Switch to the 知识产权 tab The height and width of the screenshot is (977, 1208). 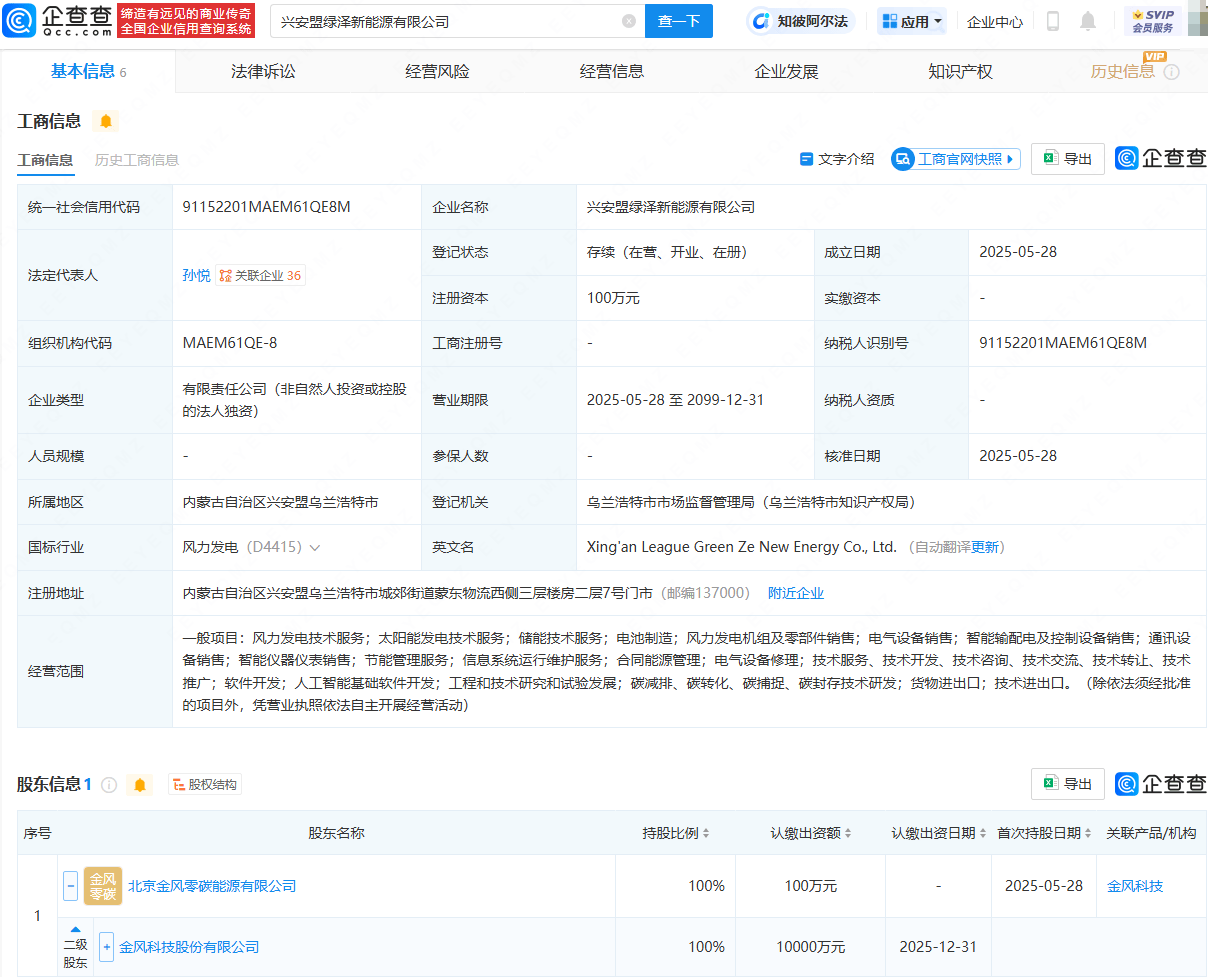point(960,72)
